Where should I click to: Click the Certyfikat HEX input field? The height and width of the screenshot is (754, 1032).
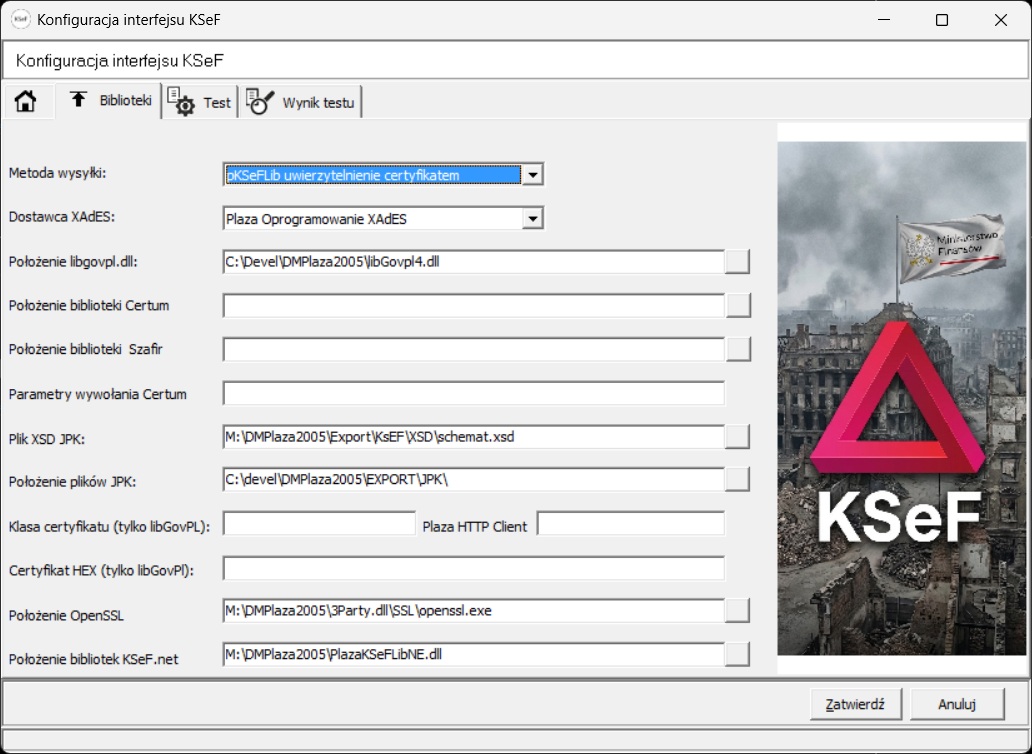(474, 568)
